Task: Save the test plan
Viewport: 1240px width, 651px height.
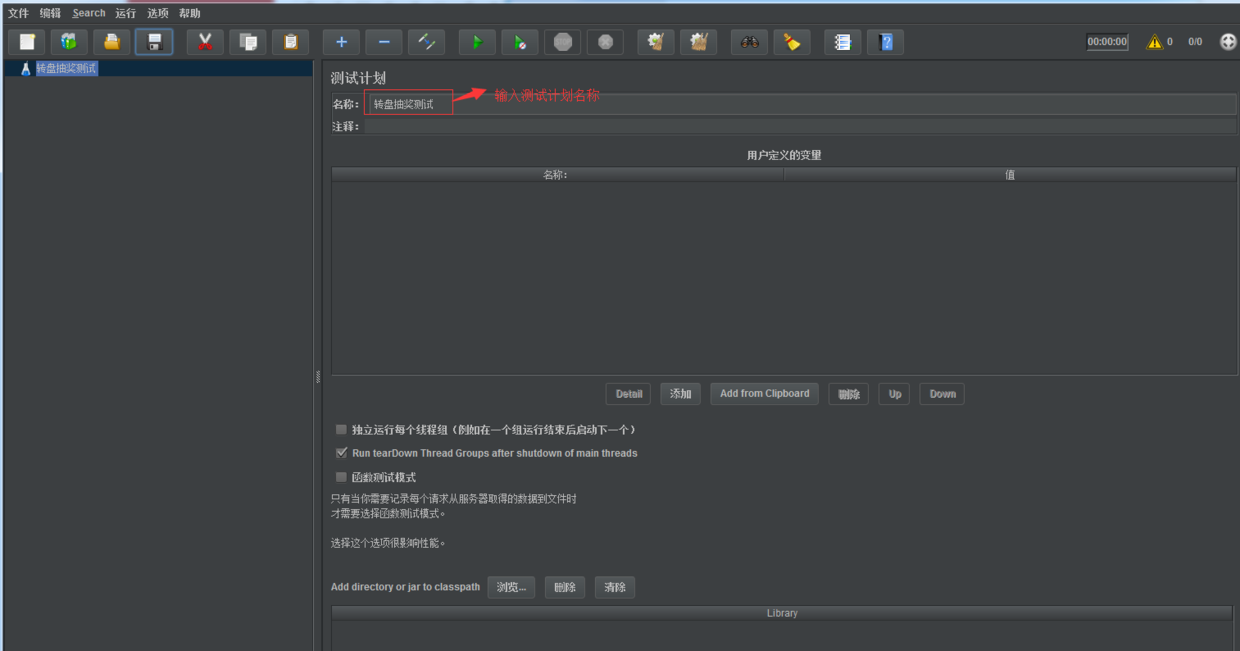Action: [153, 41]
